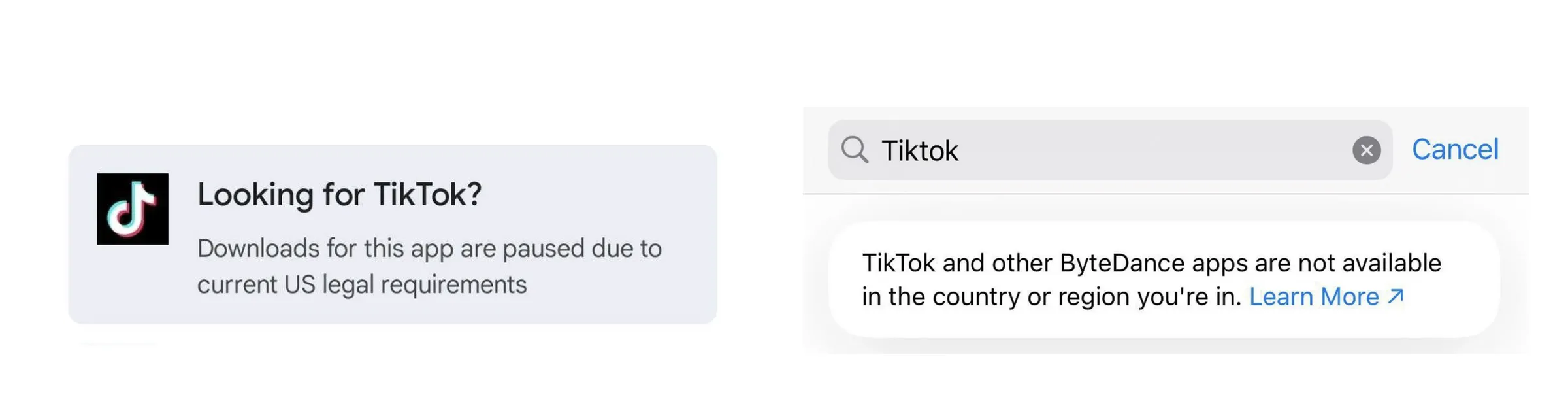This screenshot has height=412, width=1568.
Task: Clear the search text with the X icon
Action: (x=1366, y=150)
